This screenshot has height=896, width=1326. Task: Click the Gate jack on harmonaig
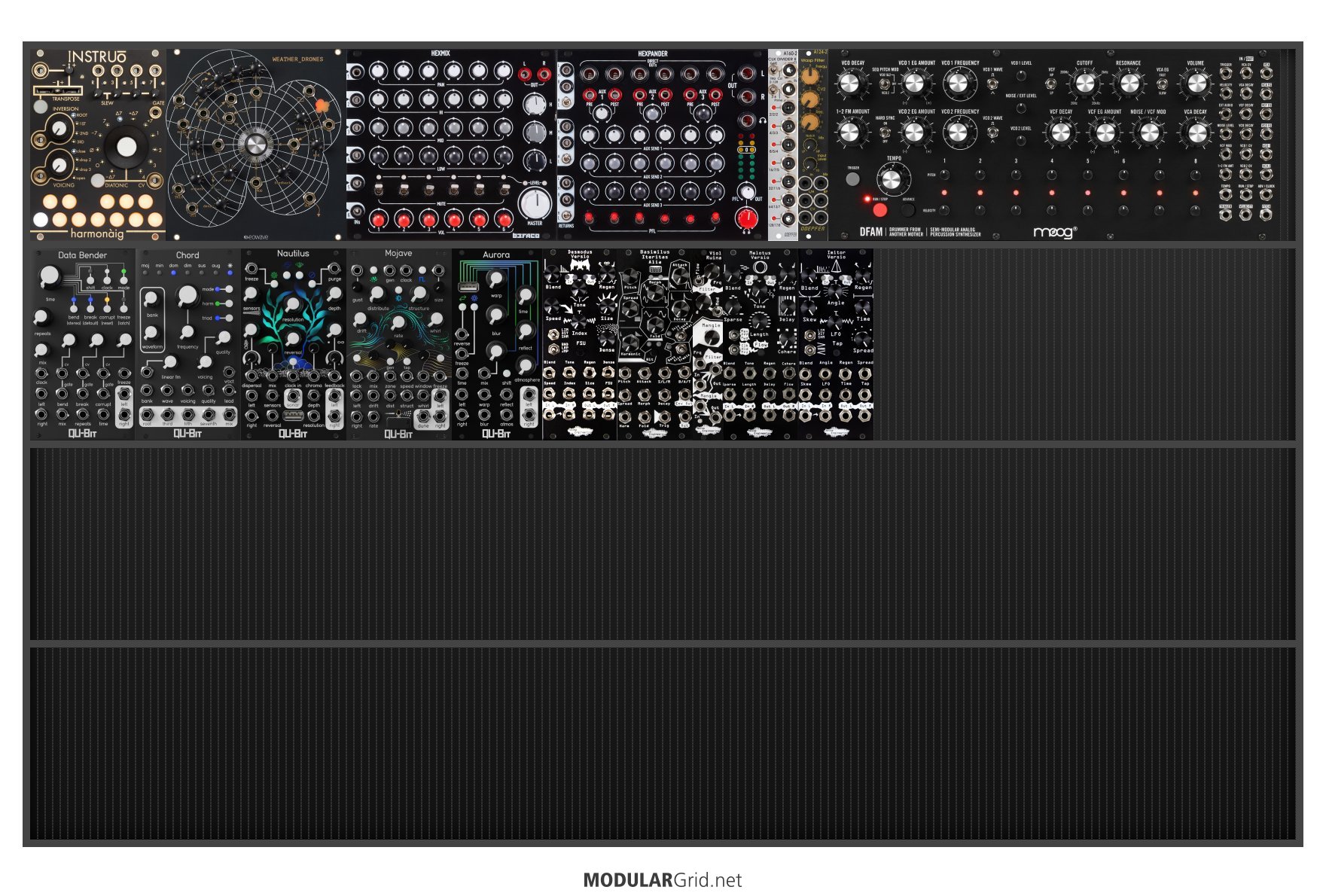point(155,113)
